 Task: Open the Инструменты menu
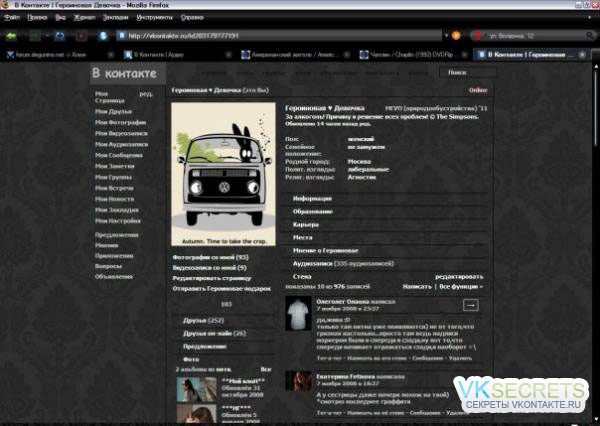(155, 17)
